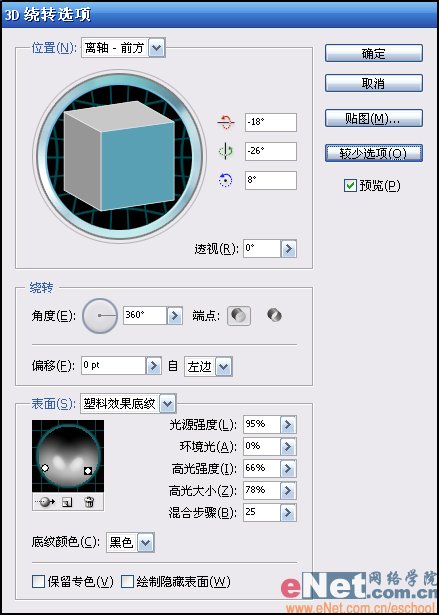Select the right light point on sphere
The image size is (439, 615).
pos(88,471)
